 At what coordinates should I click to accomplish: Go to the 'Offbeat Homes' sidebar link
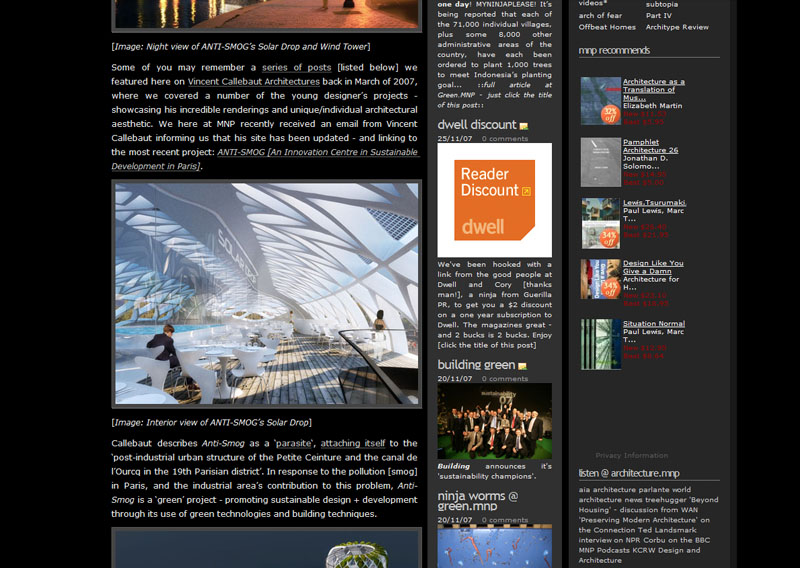point(607,27)
